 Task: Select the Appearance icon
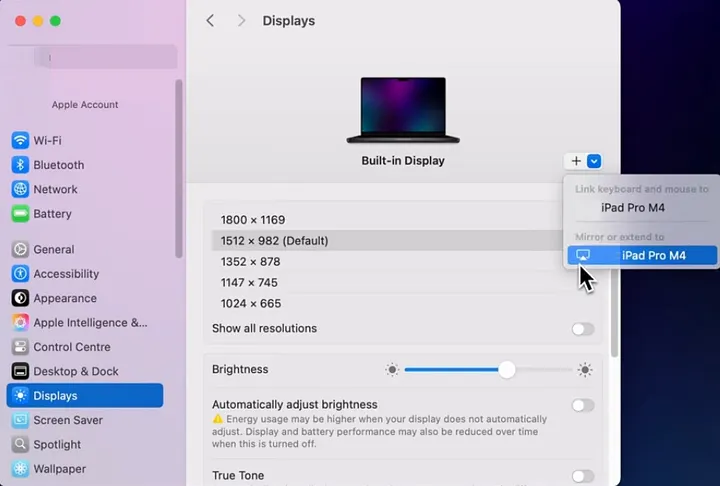point(20,298)
